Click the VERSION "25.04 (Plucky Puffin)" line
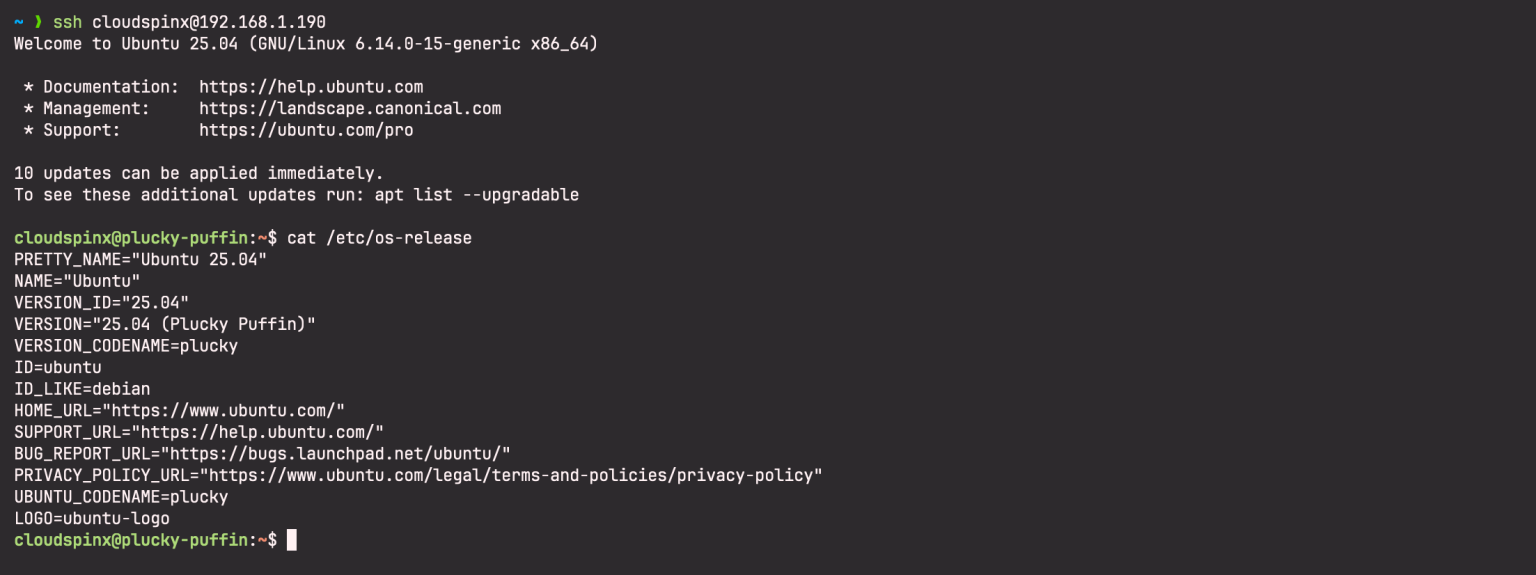Screen dimensions: 1536x575 click(165, 324)
